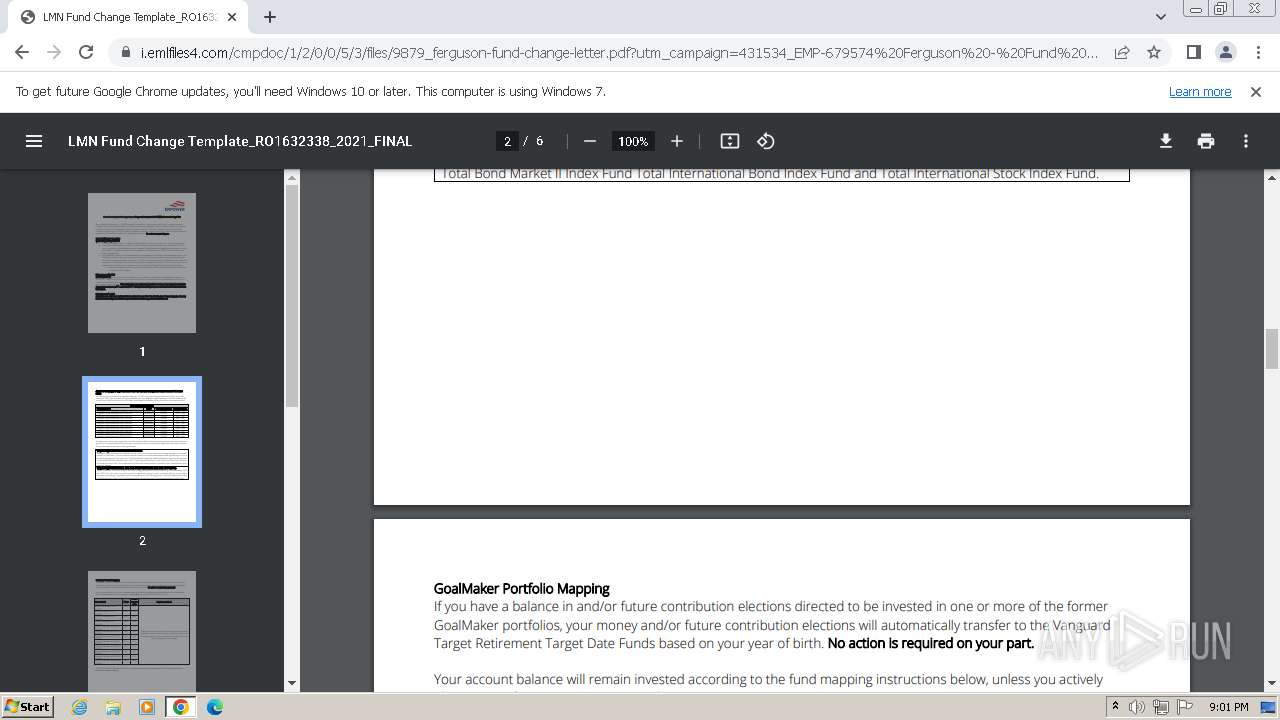This screenshot has width=1280, height=720.
Task: Zoom in with the plus icon
Action: pyautogui.click(x=677, y=141)
